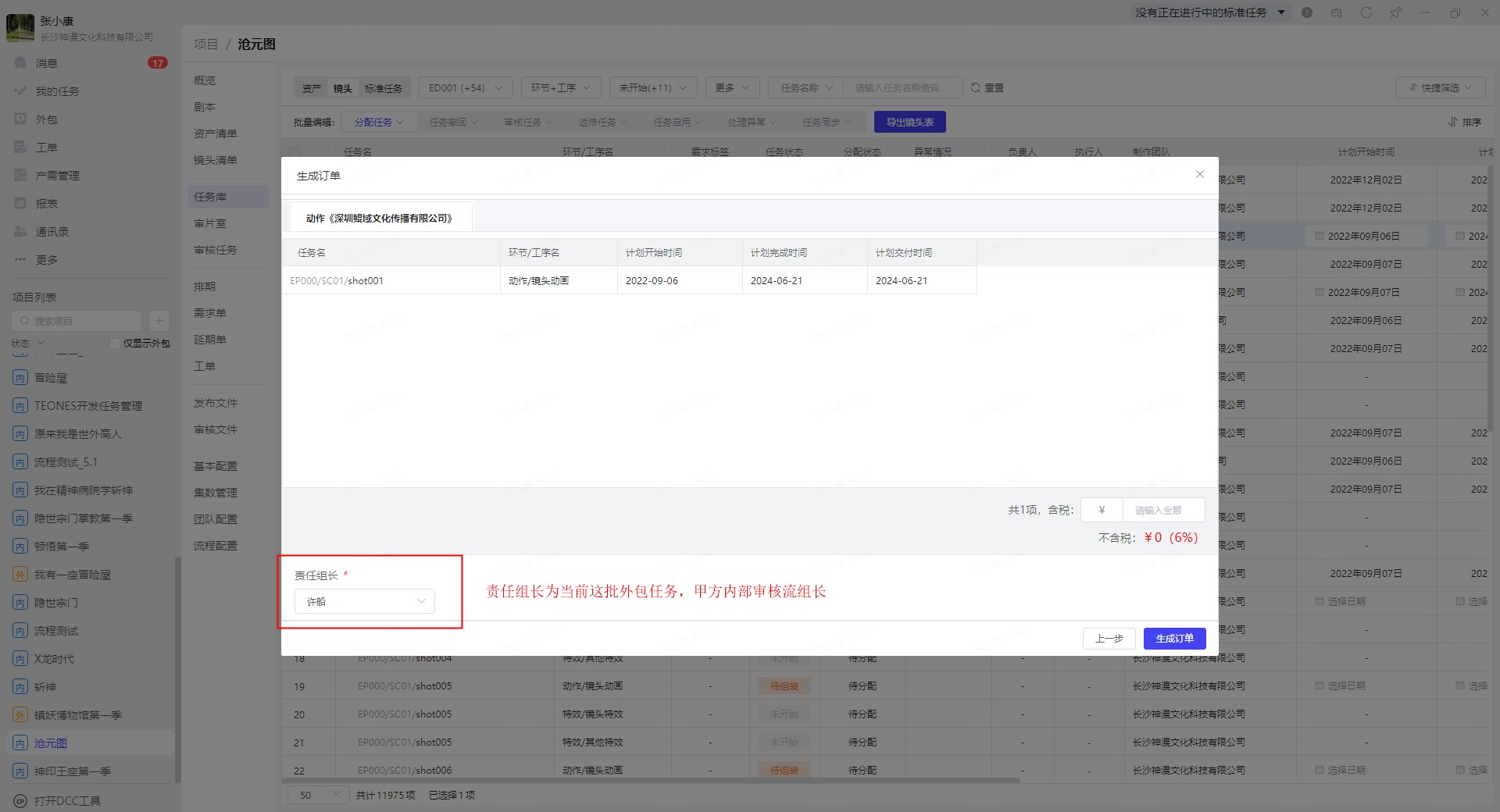This screenshot has width=1500, height=812.
Task: Click the 外包 outsourcing icon
Action: 20,119
